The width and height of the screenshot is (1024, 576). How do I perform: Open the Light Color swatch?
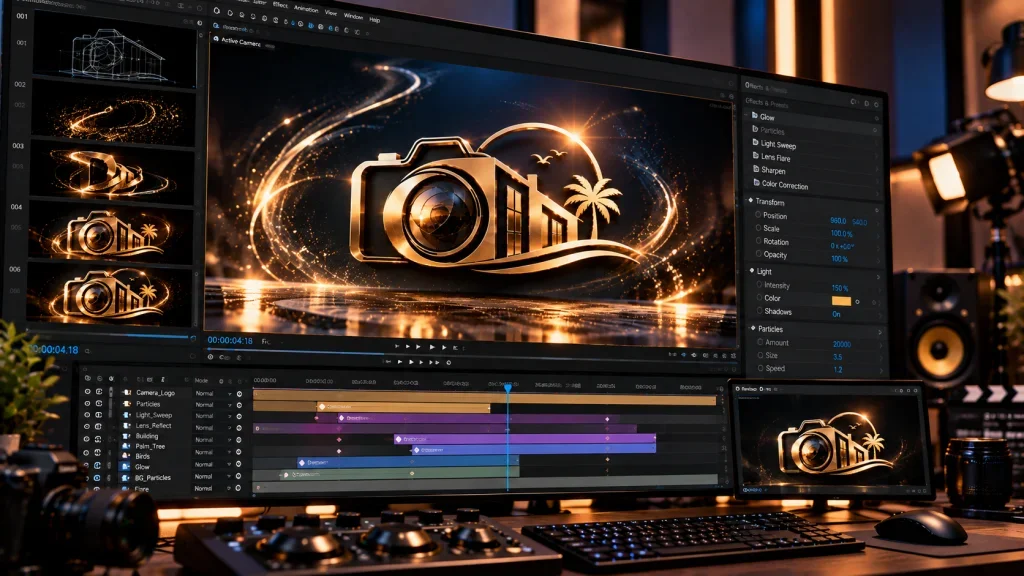[841, 301]
